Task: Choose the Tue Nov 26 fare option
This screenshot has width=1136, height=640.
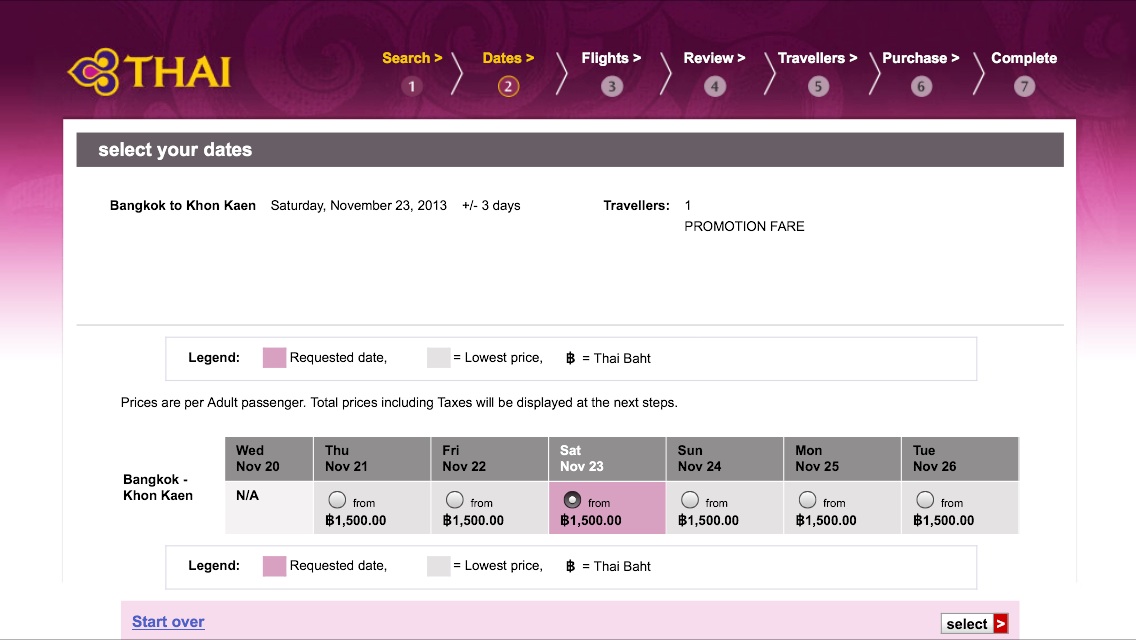Action: (x=925, y=500)
